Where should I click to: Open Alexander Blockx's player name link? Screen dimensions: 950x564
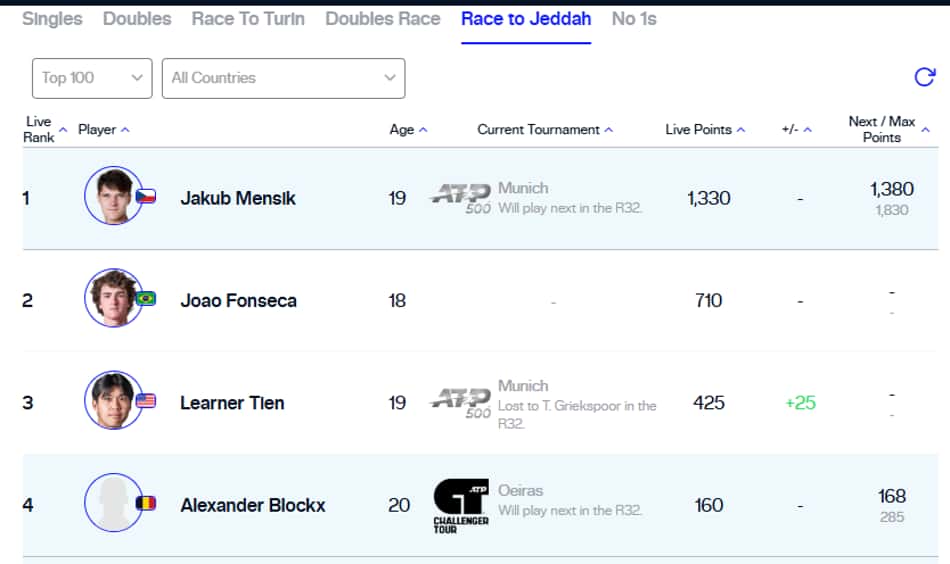tap(253, 505)
